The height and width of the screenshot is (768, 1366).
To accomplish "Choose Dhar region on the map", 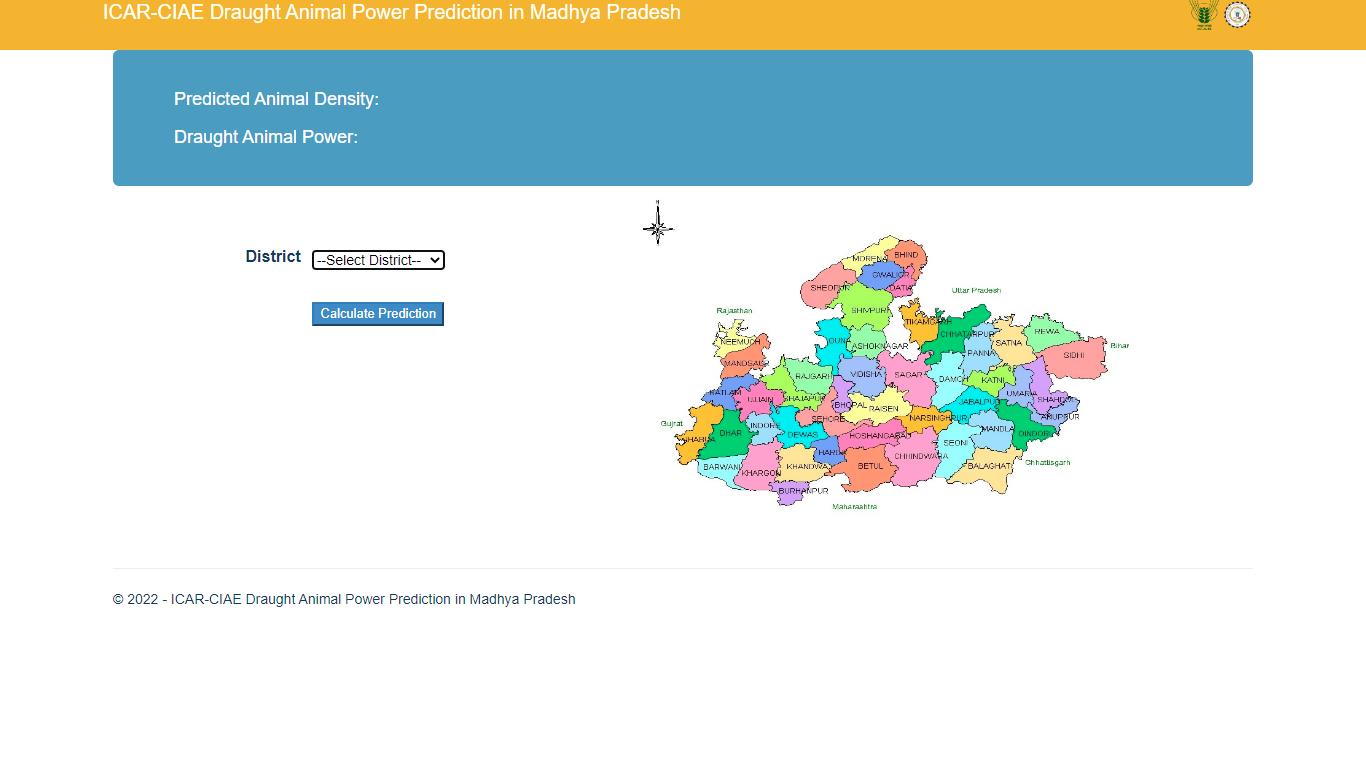I will tap(730, 434).
